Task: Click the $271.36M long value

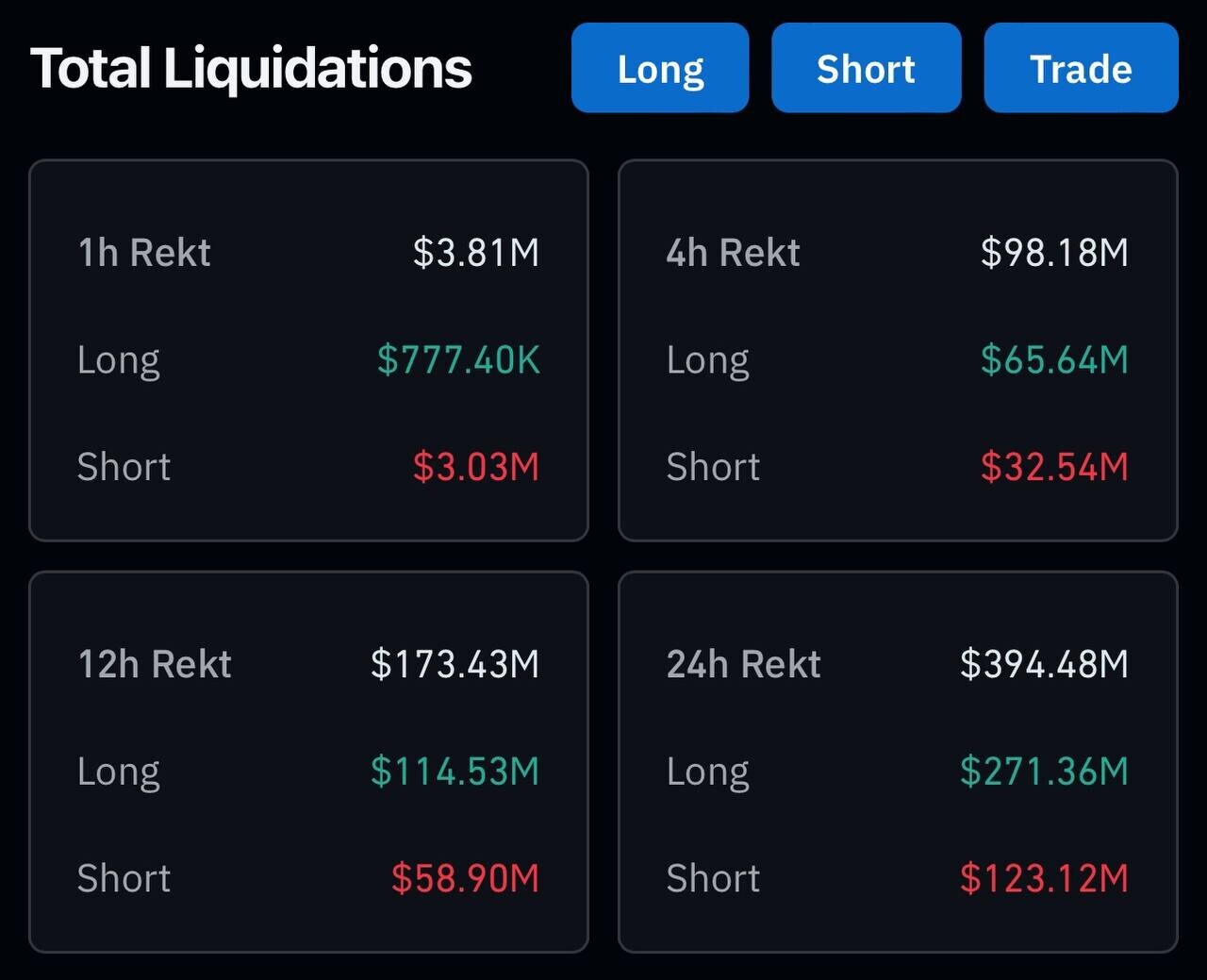Action: 1044,772
